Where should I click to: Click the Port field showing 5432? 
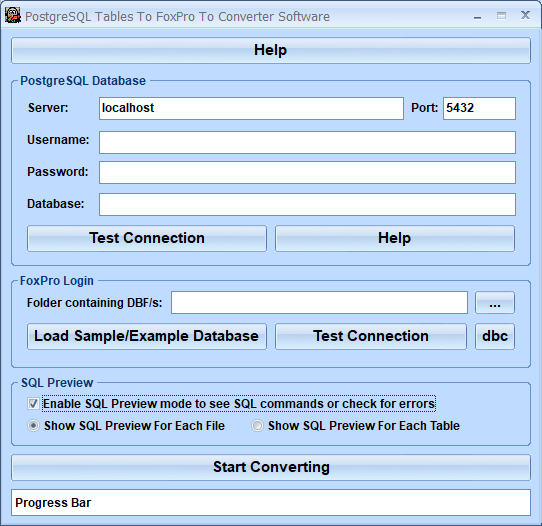coord(479,109)
